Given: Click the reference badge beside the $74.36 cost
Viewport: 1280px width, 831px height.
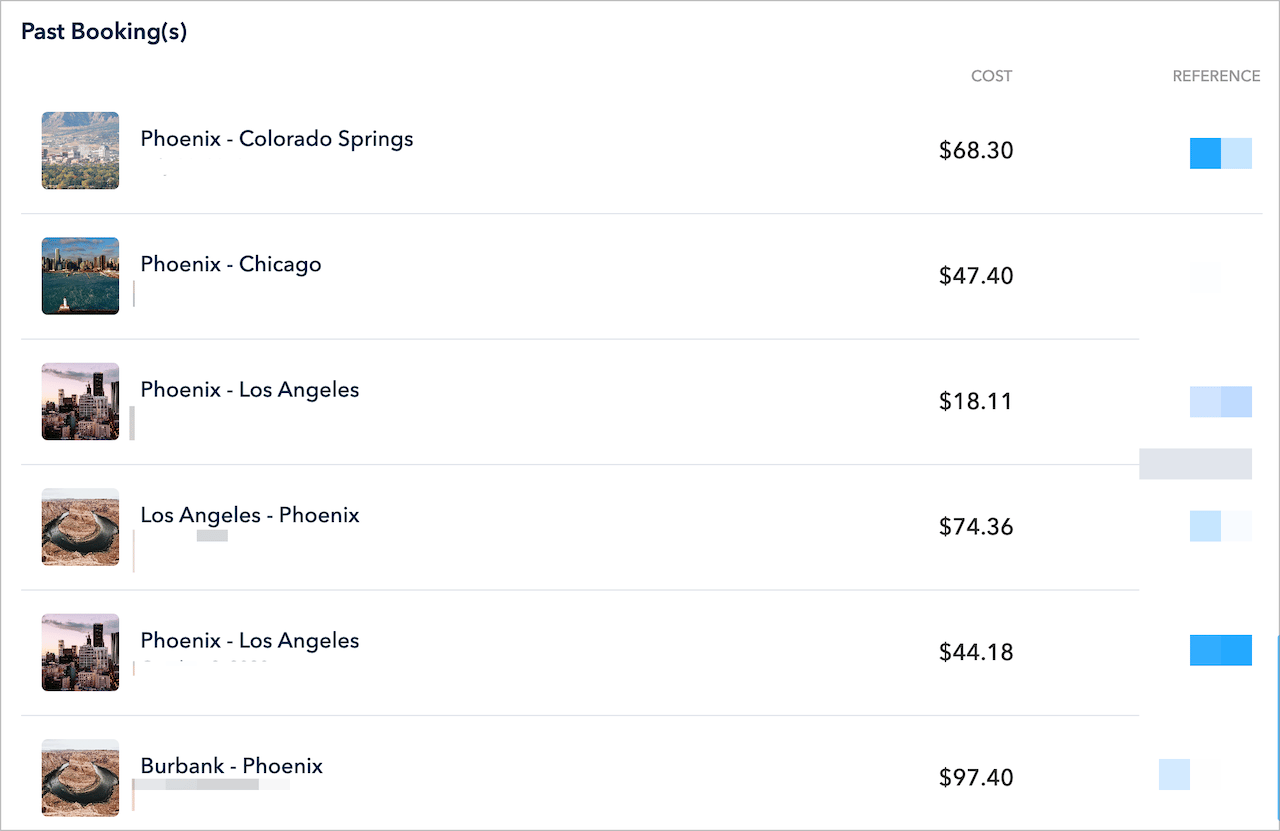Looking at the screenshot, I should [x=1220, y=526].
